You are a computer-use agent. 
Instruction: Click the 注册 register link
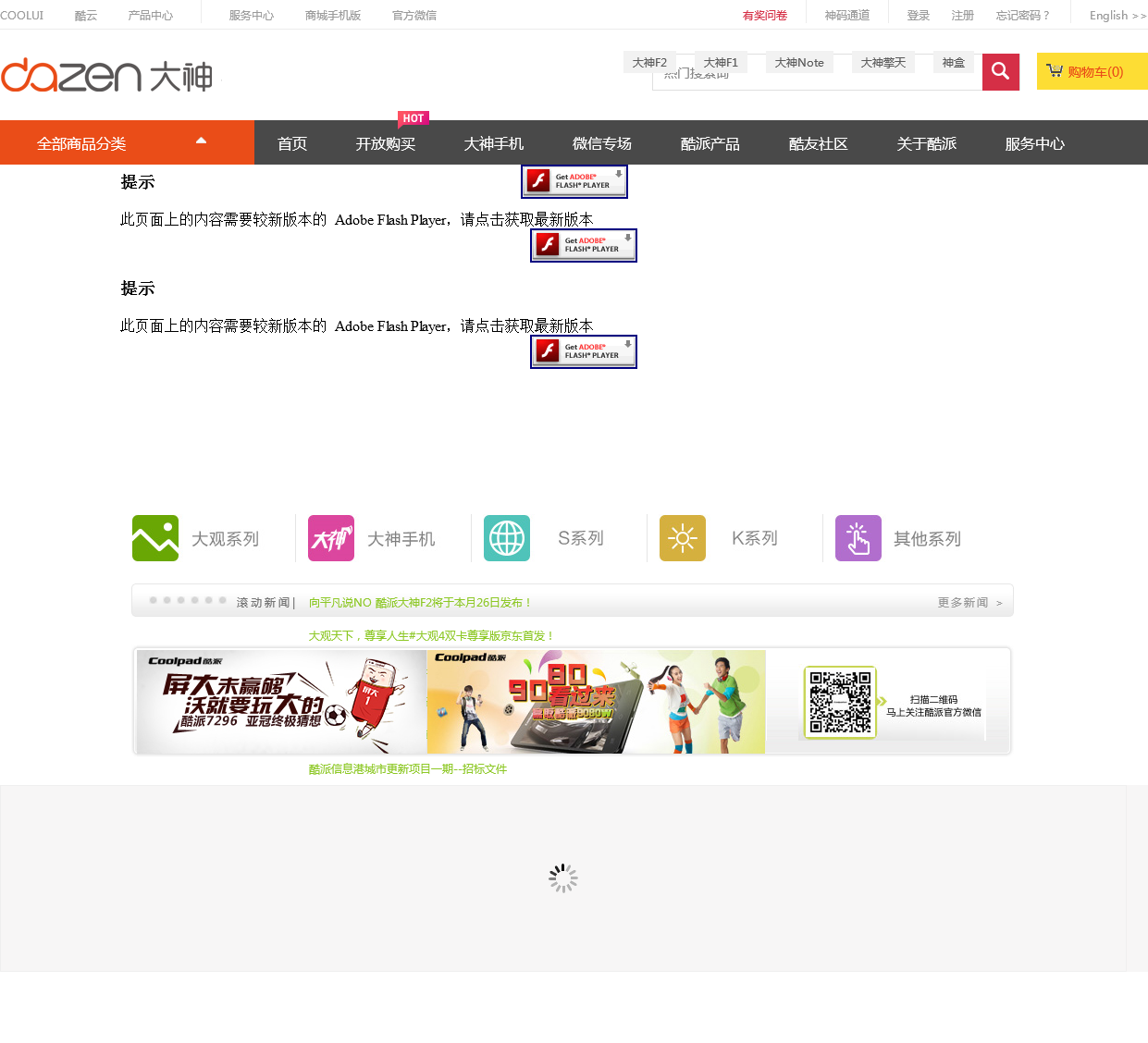tap(963, 15)
